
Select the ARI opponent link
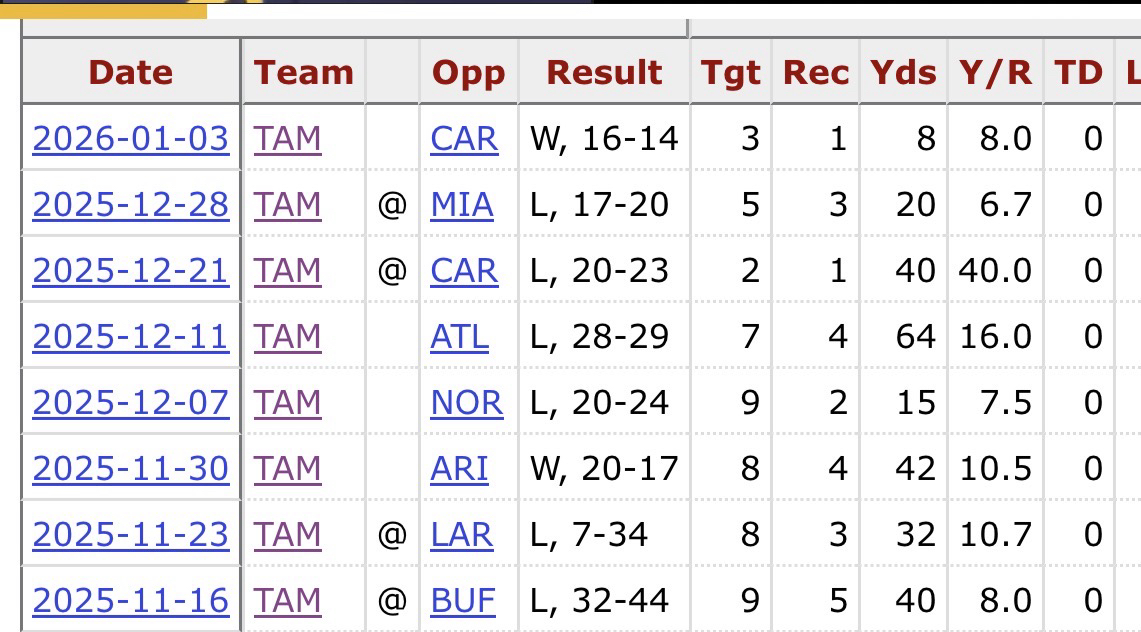(460, 468)
